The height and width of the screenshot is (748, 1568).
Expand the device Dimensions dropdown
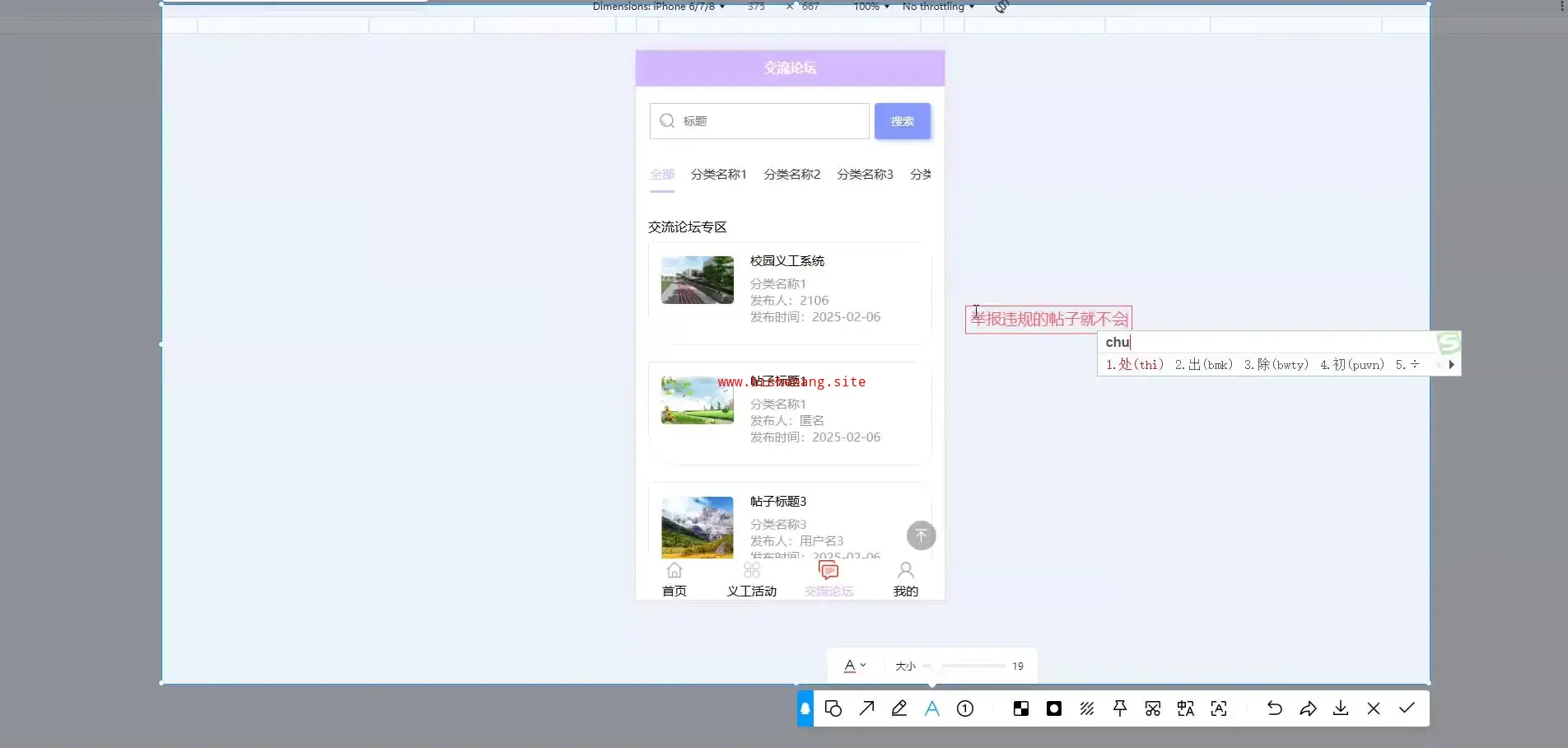(658, 7)
